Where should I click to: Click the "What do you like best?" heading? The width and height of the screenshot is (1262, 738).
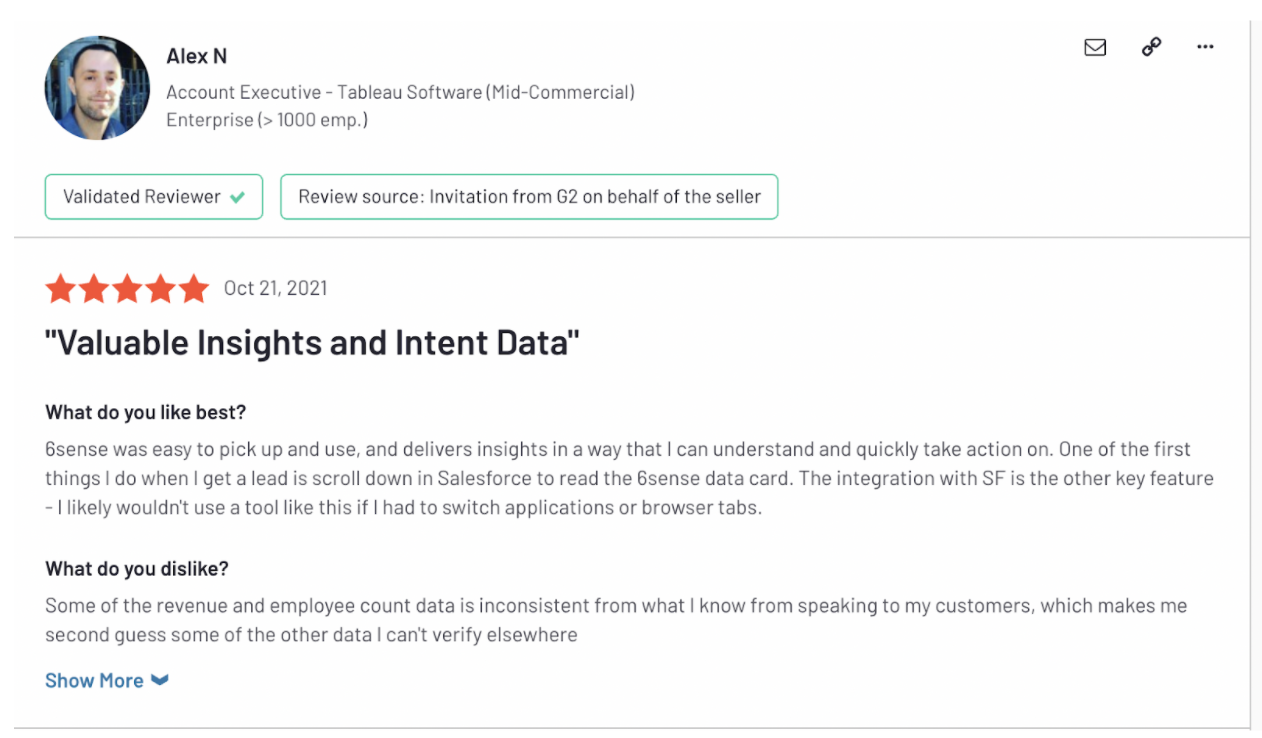pyautogui.click(x=145, y=412)
